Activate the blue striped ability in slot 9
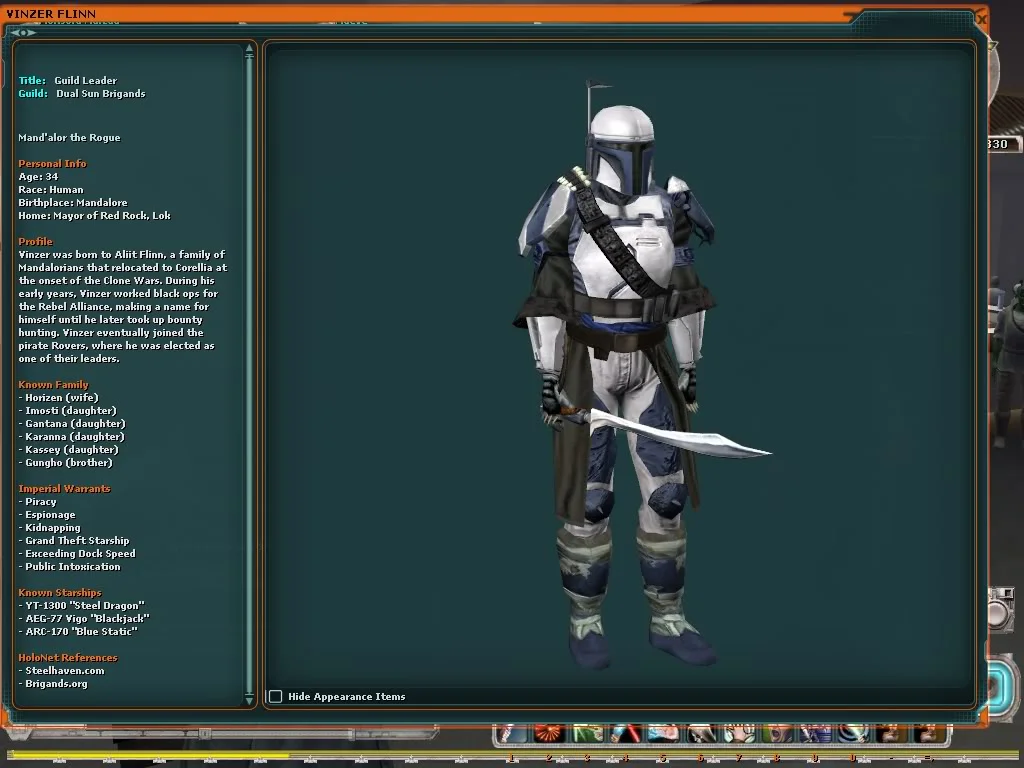Image resolution: width=1024 pixels, height=768 pixels. click(815, 734)
